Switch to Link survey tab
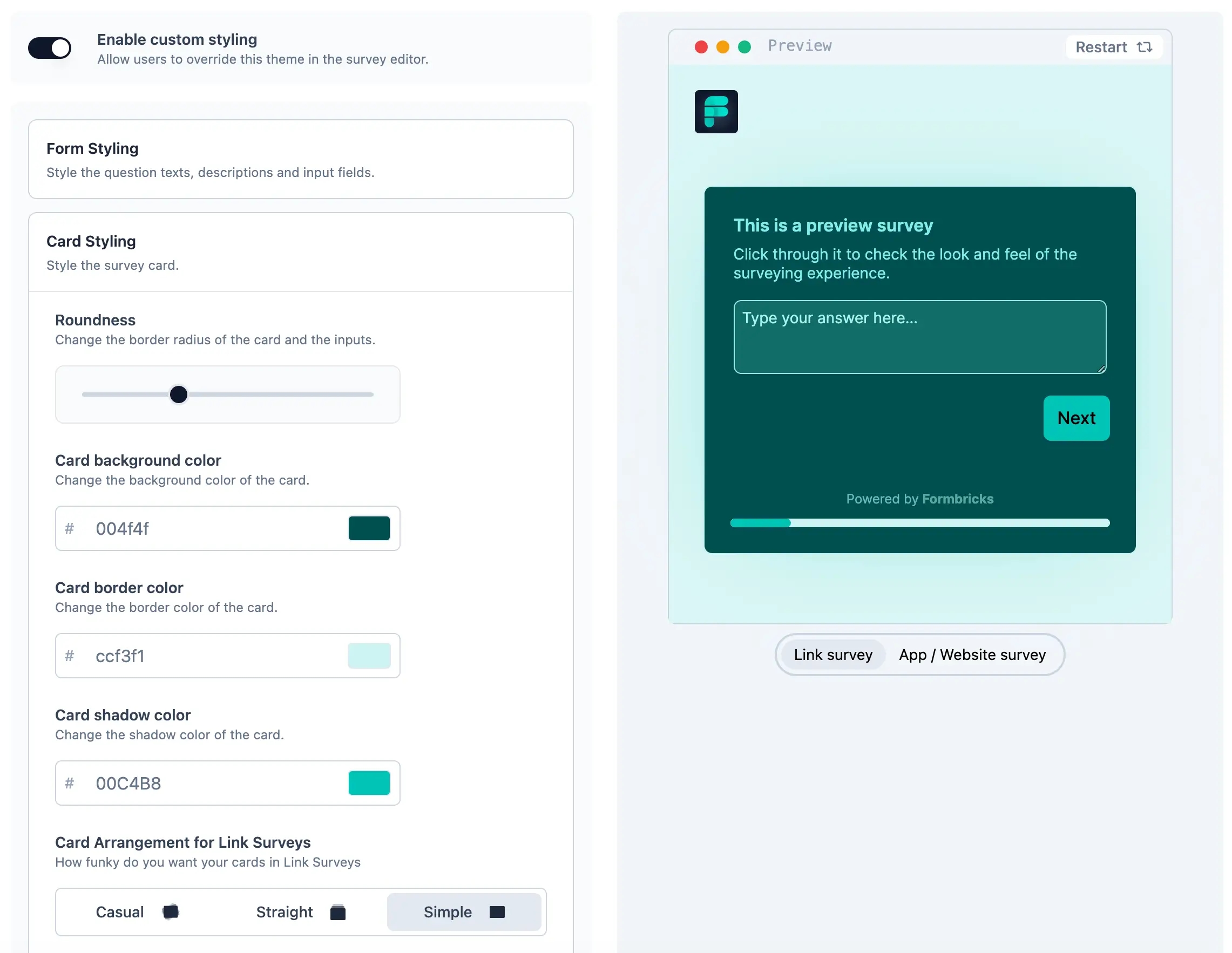 pos(833,654)
